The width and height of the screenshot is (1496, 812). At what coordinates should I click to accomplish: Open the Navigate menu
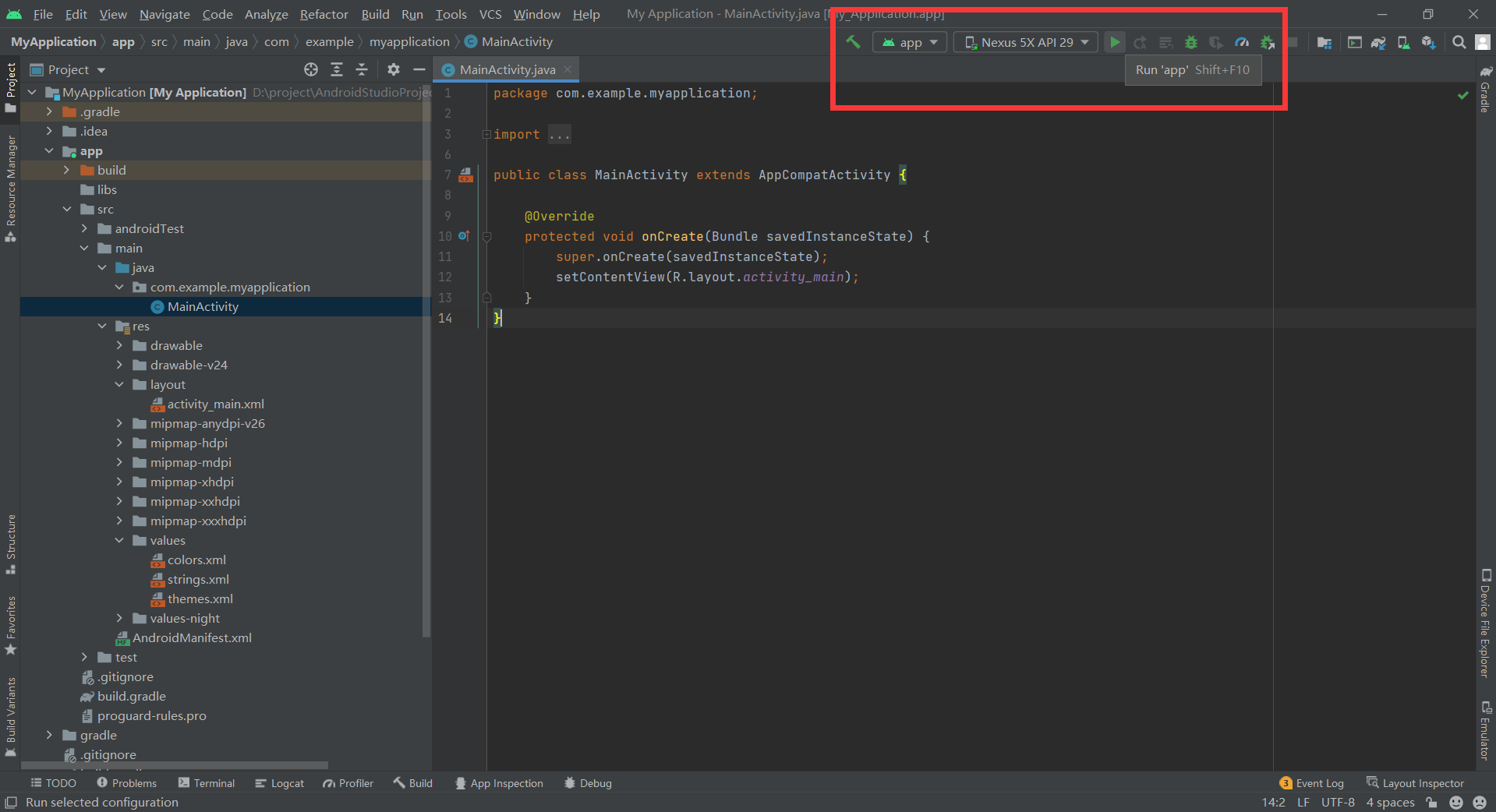164,14
